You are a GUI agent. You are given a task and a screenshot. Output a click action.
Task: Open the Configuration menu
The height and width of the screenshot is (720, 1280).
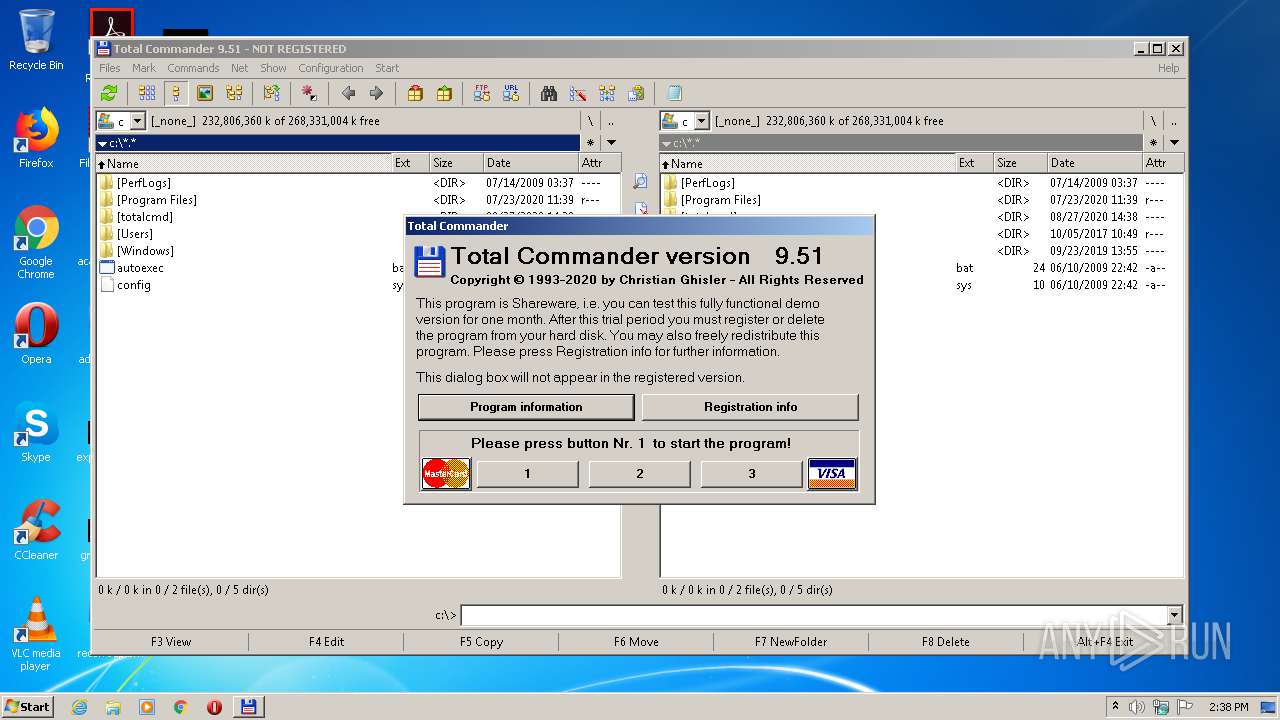pos(331,68)
